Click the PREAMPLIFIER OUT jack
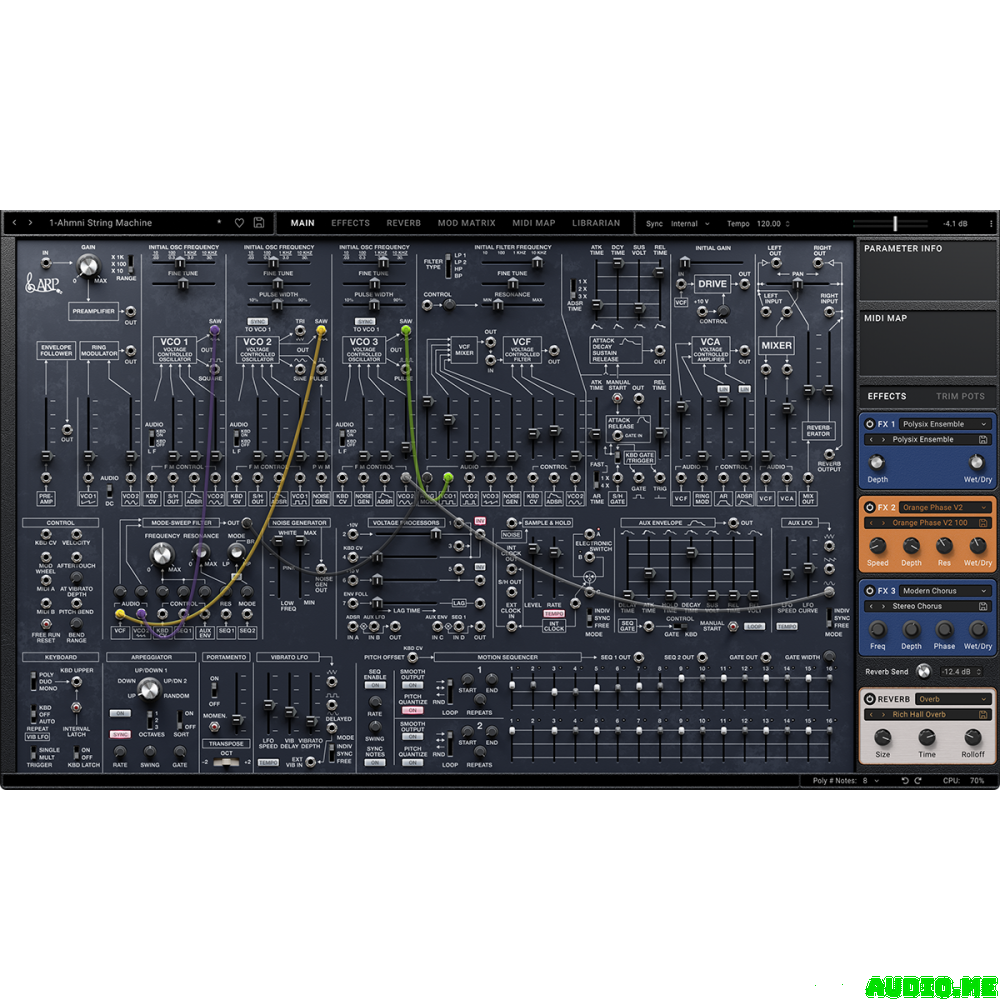 130,312
